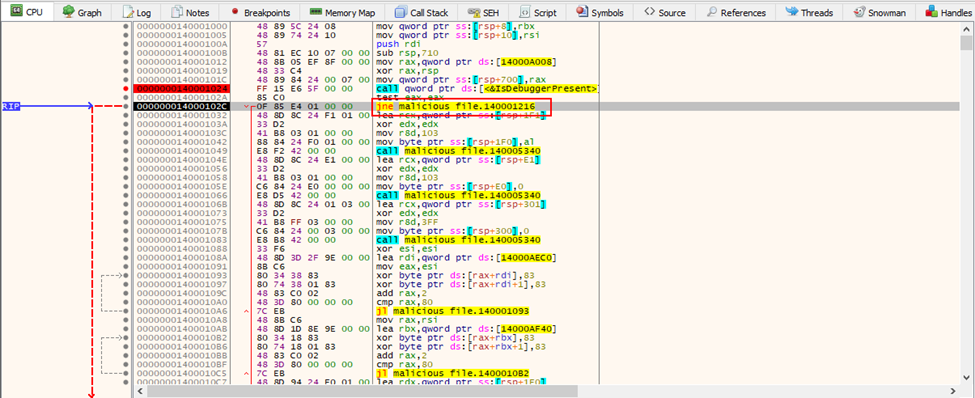Click the RIP register label in the sidebar
The image size is (975, 398).
[x=11, y=107]
